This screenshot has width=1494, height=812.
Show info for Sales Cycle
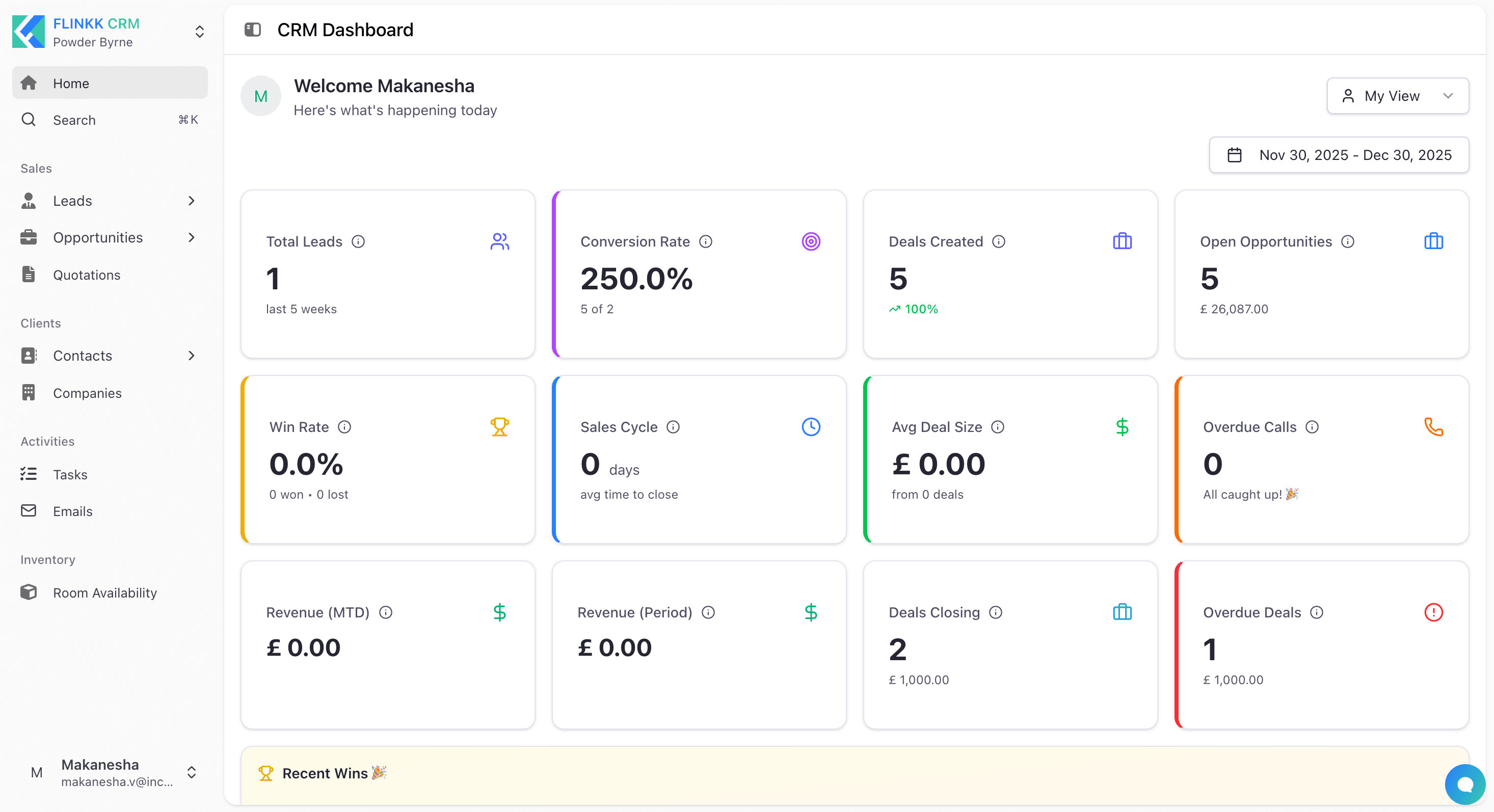coord(673,427)
